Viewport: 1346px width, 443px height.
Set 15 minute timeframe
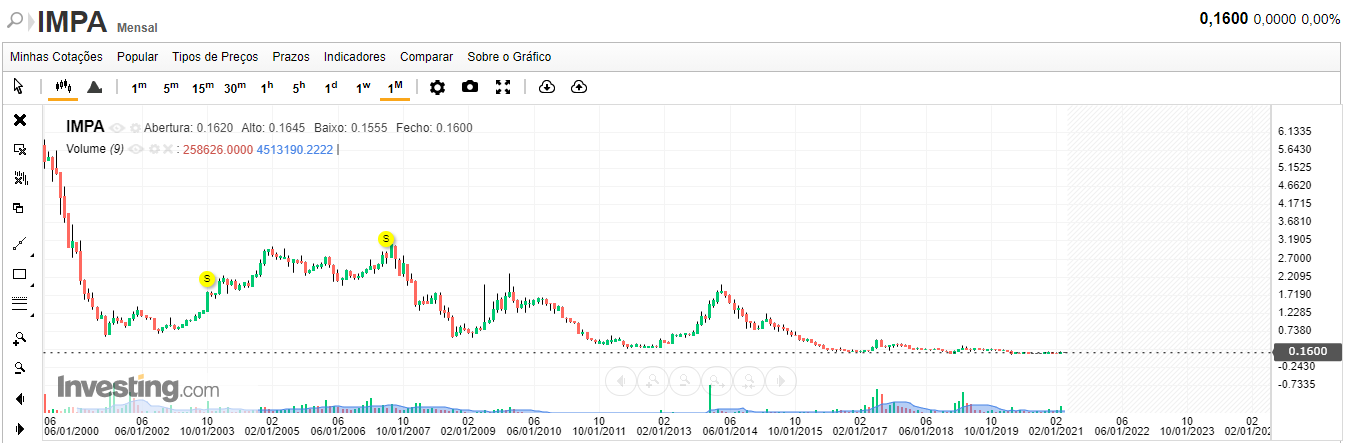coord(203,87)
